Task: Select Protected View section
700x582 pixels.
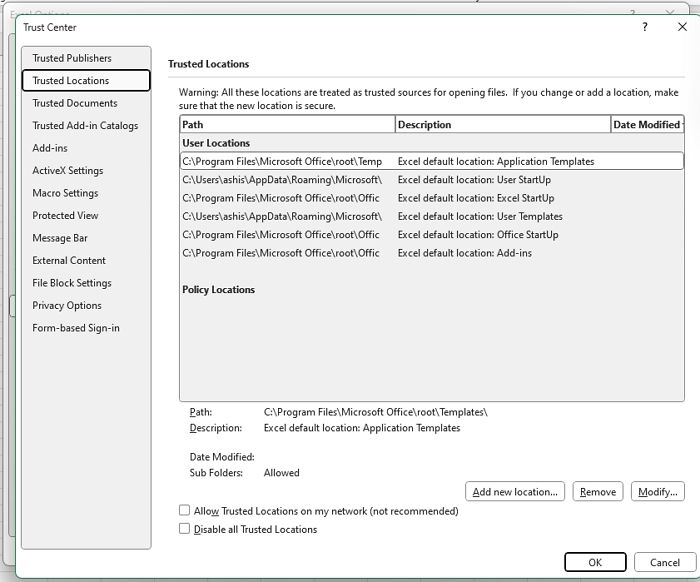Action: click(86, 215)
